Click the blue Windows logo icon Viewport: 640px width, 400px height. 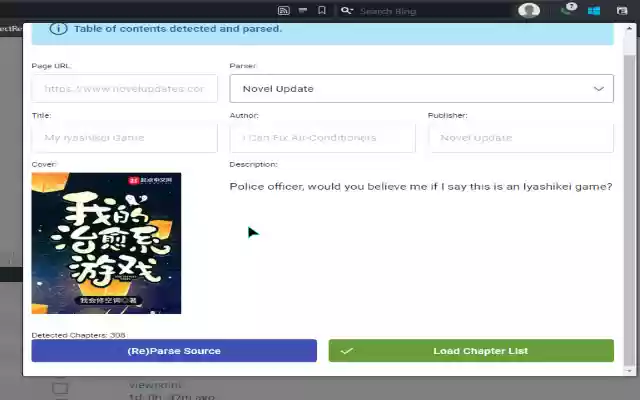pos(593,11)
